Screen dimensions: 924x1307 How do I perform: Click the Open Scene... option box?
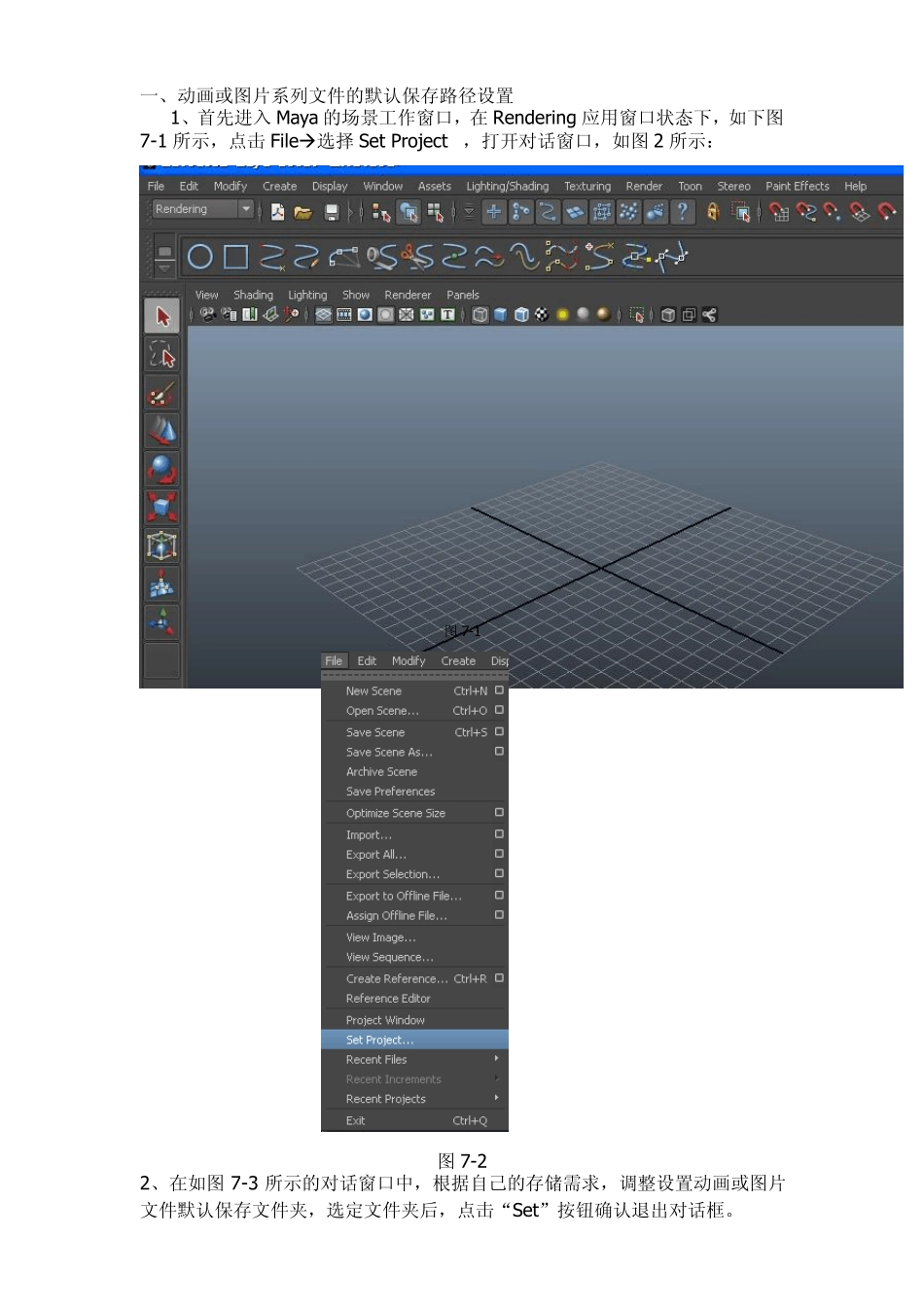(499, 710)
